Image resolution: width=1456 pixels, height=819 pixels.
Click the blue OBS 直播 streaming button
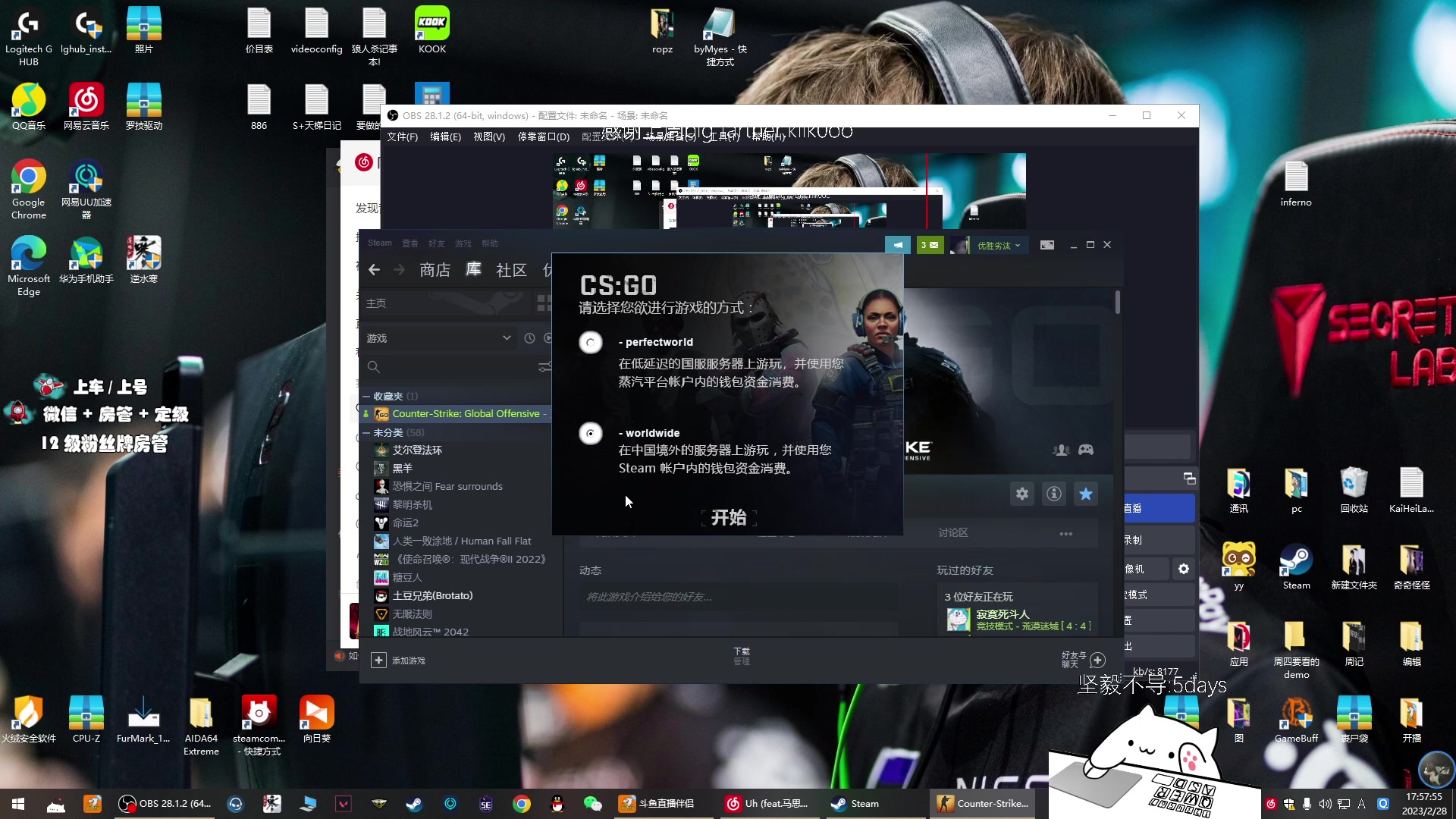tap(1159, 508)
